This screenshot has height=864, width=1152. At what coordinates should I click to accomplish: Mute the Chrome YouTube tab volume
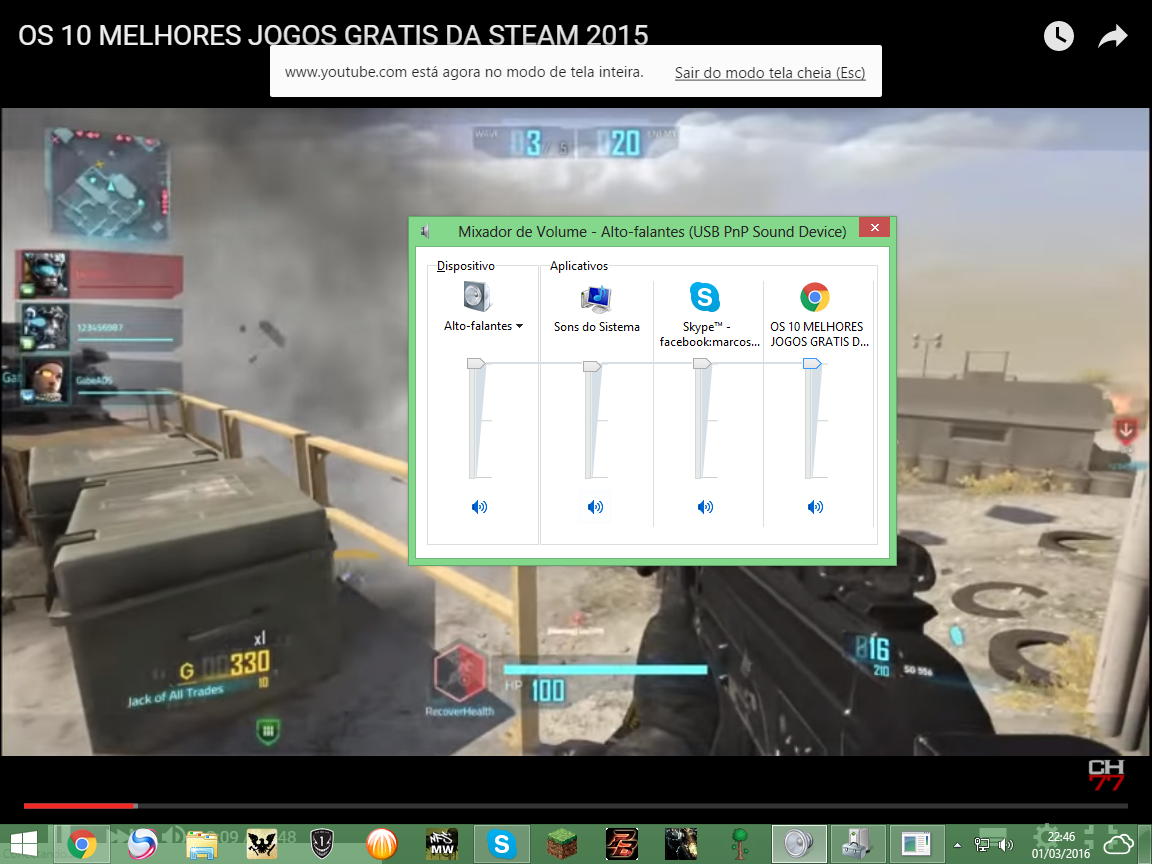[x=816, y=507]
